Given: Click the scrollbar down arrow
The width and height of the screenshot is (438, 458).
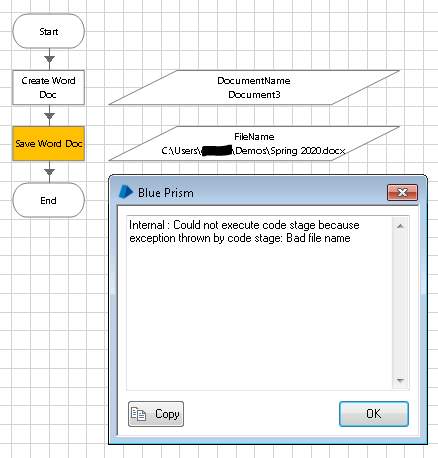Looking at the screenshot, I should (400, 381).
